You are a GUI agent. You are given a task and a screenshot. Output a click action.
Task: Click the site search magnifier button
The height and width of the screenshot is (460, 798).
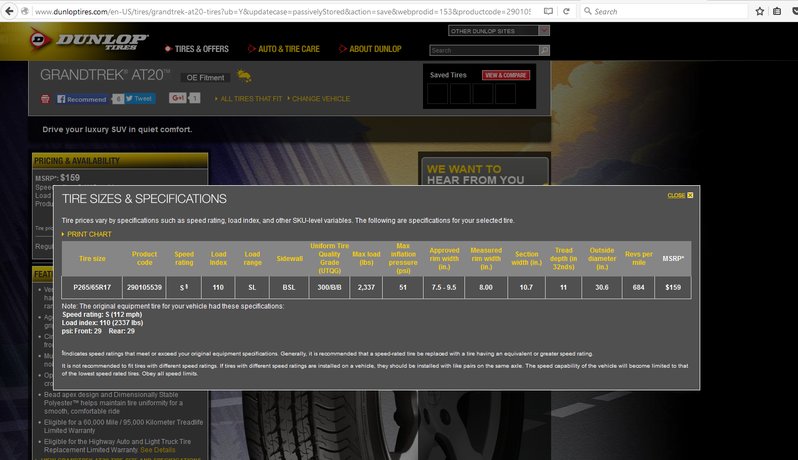click(544, 50)
